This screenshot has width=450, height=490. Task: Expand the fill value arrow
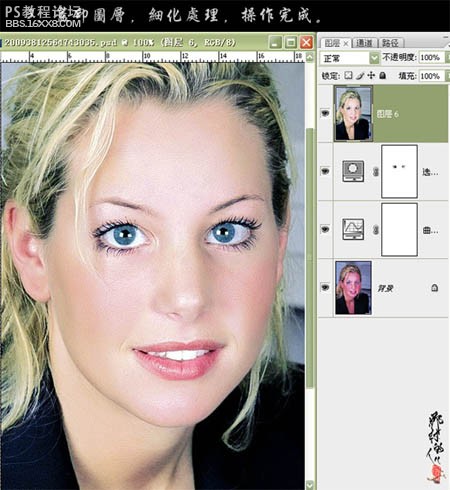[x=448, y=76]
